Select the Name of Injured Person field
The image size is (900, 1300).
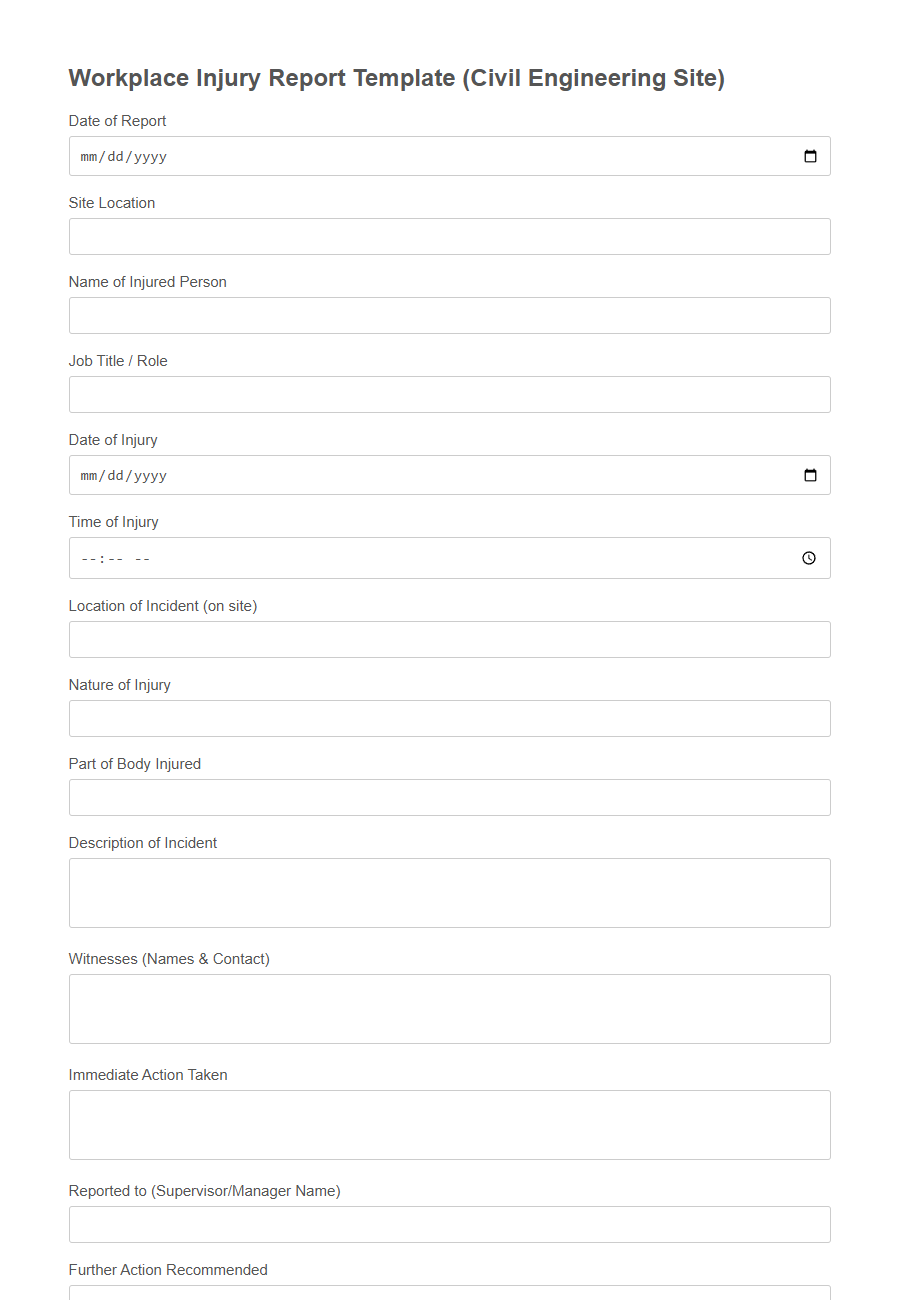pos(449,315)
